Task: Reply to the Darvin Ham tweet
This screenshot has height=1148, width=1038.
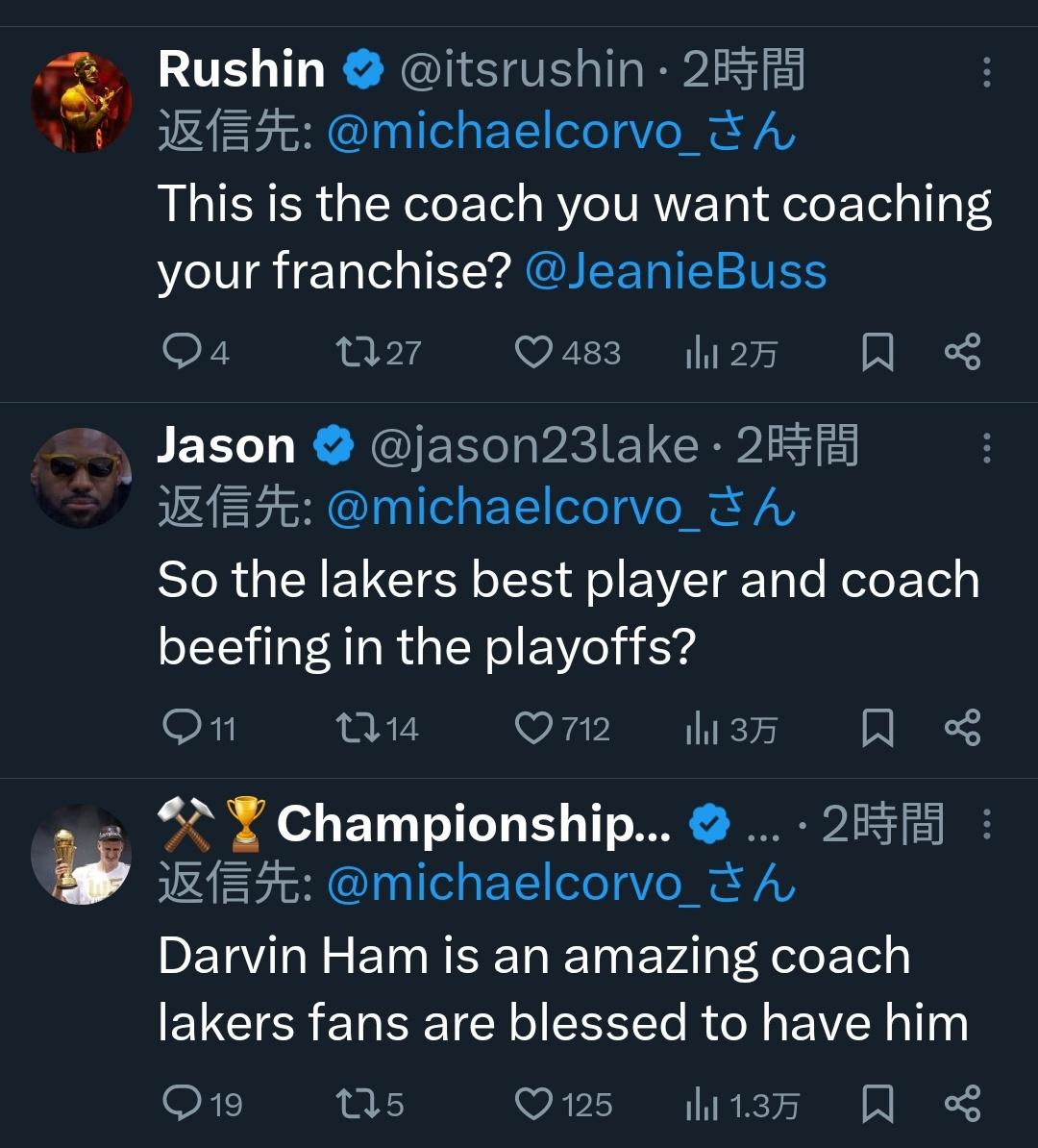Action: click(181, 1104)
